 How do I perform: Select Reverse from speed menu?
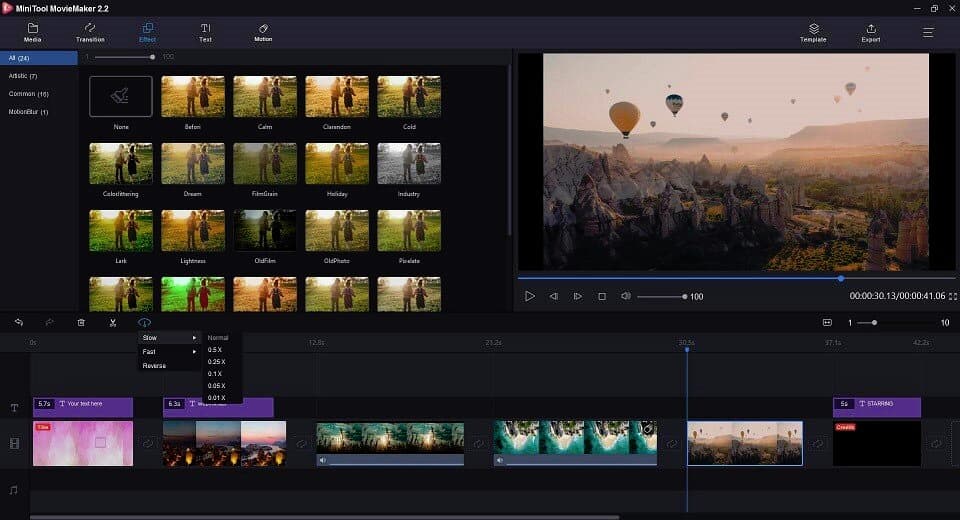point(154,366)
